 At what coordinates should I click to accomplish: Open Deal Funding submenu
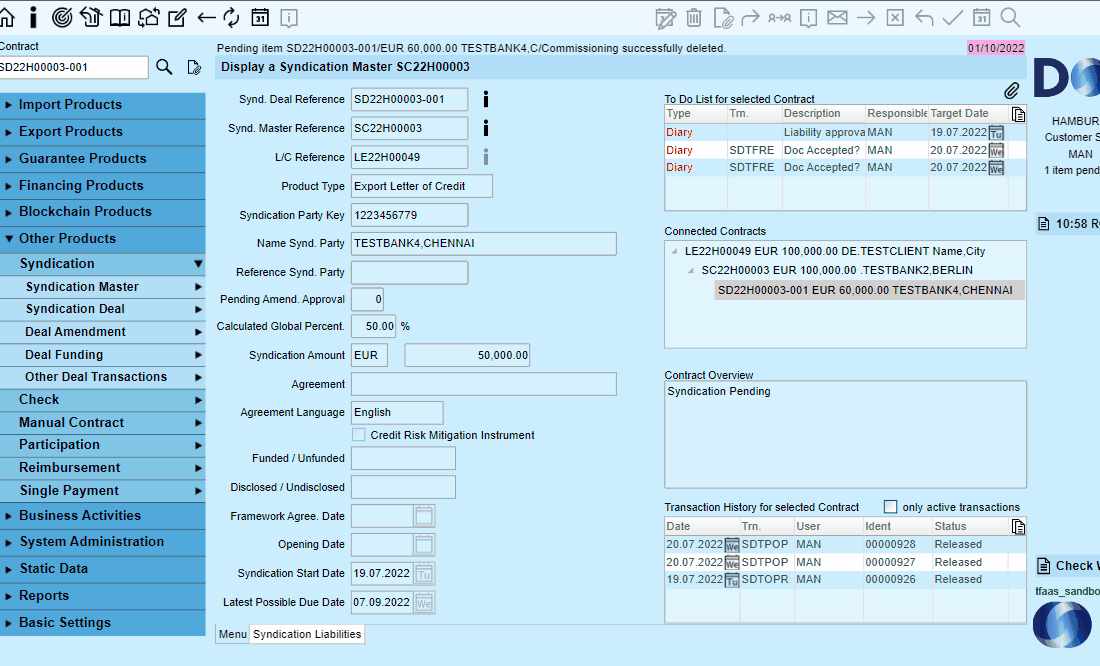tap(102, 355)
